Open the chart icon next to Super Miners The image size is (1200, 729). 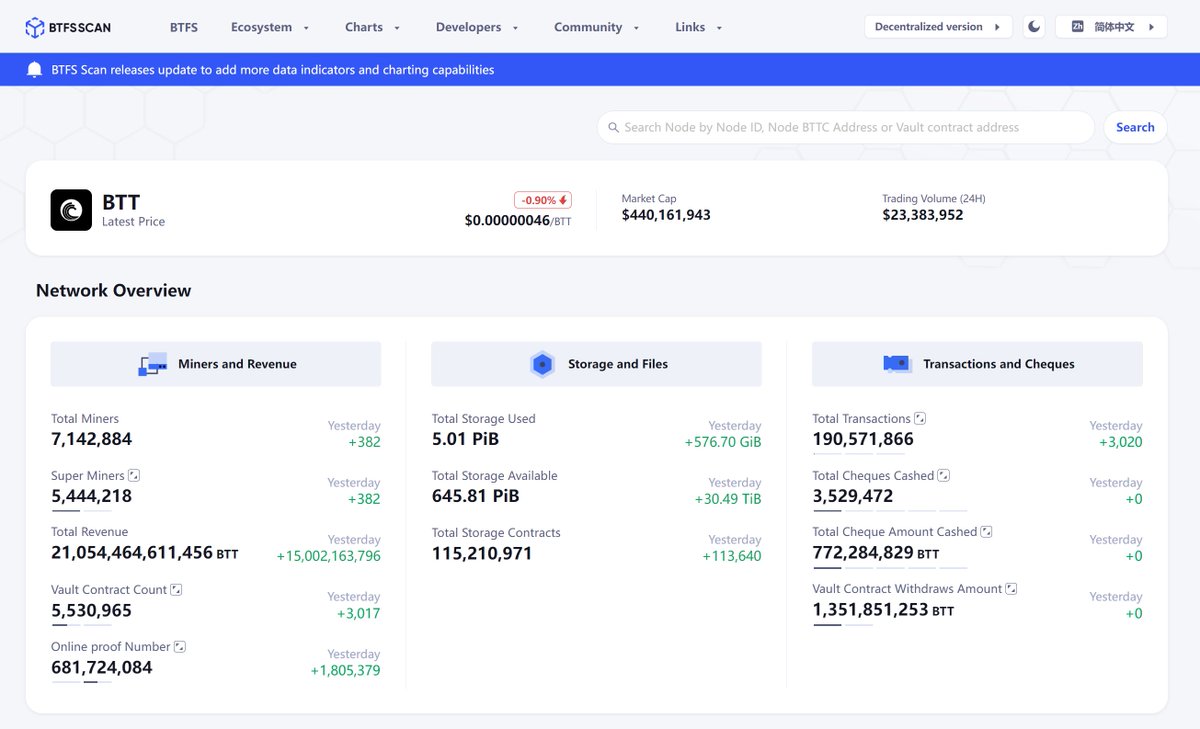coord(134,476)
